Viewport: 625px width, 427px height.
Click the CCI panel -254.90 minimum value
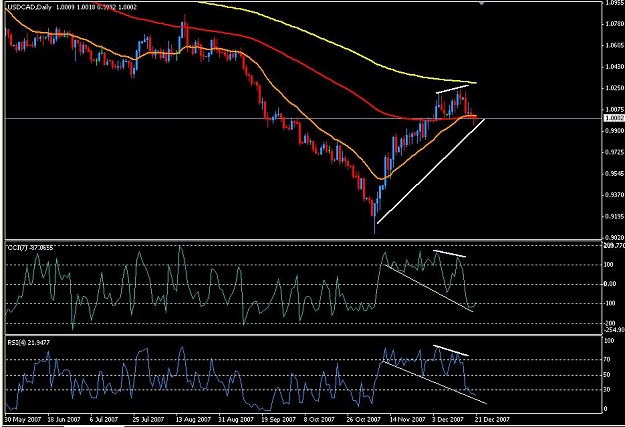(x=614, y=330)
